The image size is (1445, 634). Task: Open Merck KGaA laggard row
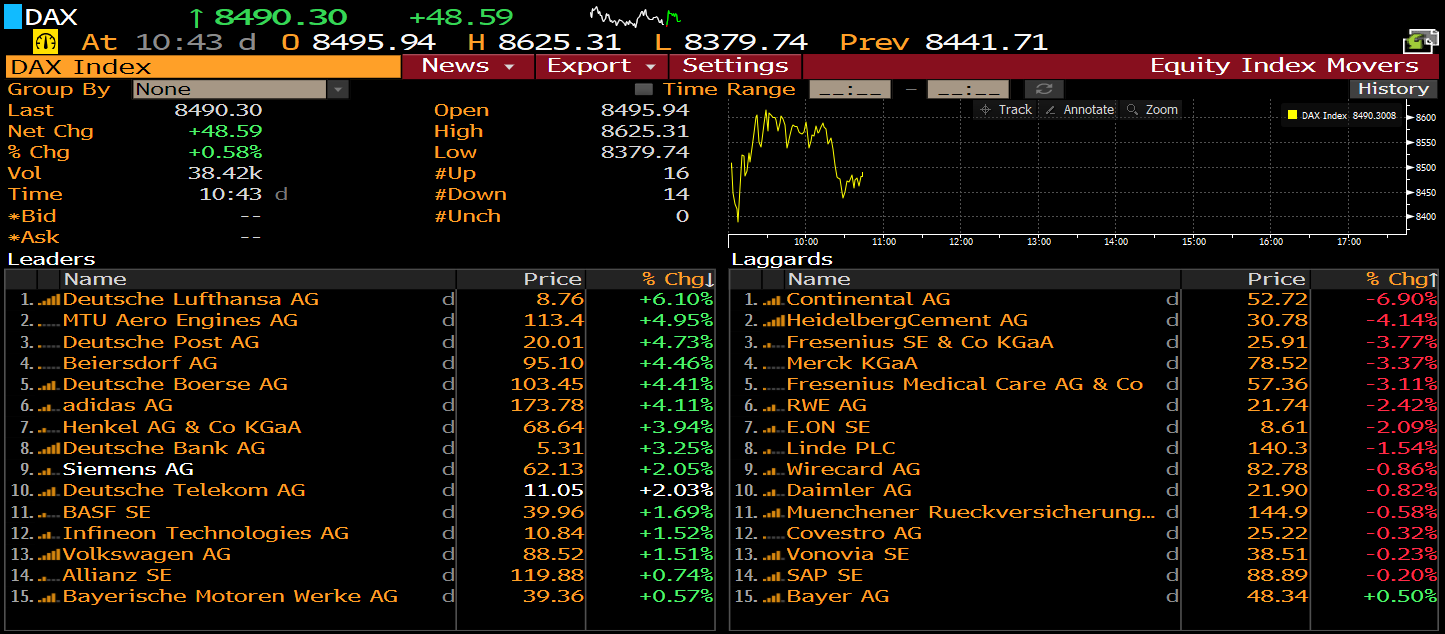tap(852, 364)
